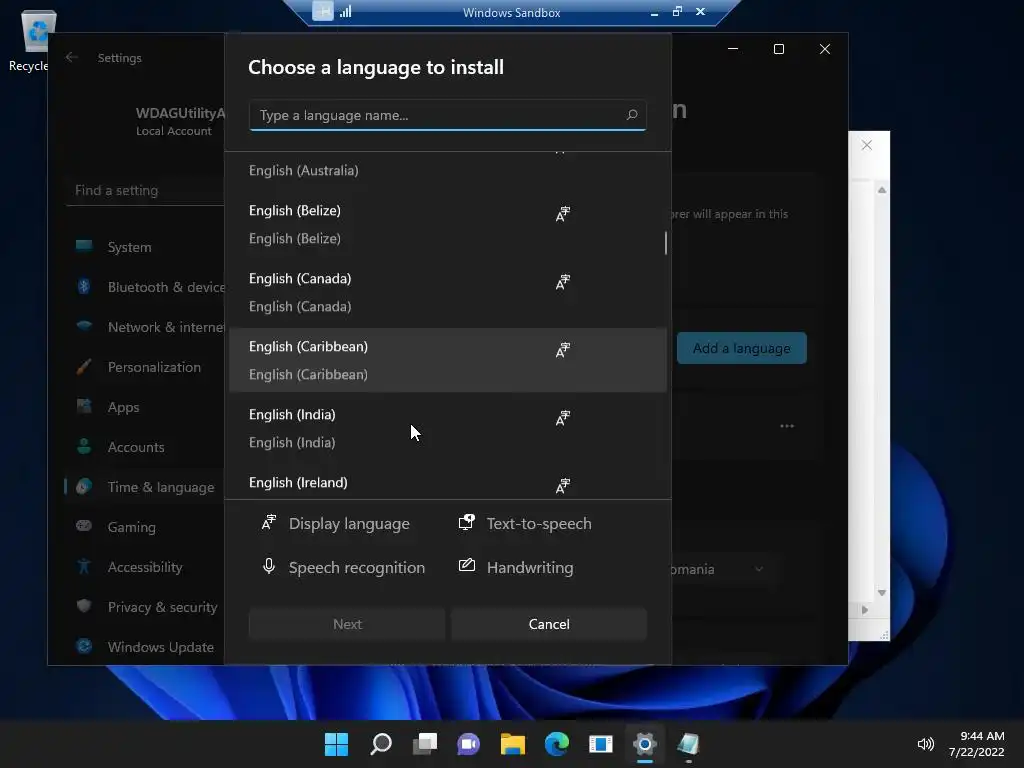The image size is (1024, 768).
Task: Click the Bluetooth icon in Settings sidebar
Action: 84,286
